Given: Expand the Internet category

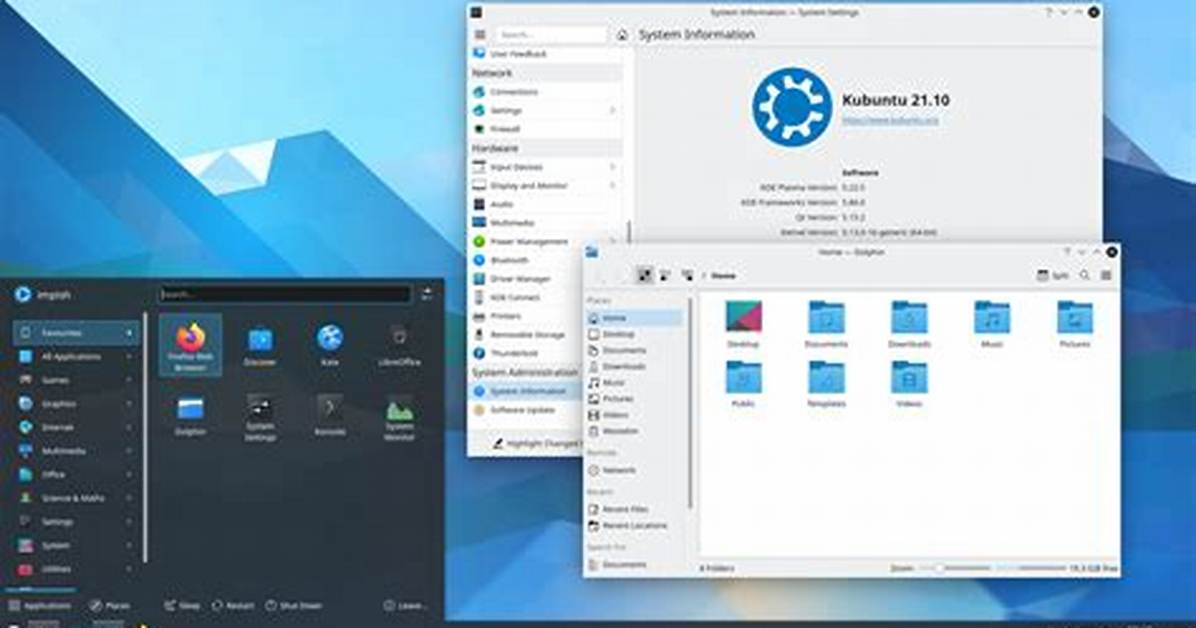Looking at the screenshot, I should (76, 427).
